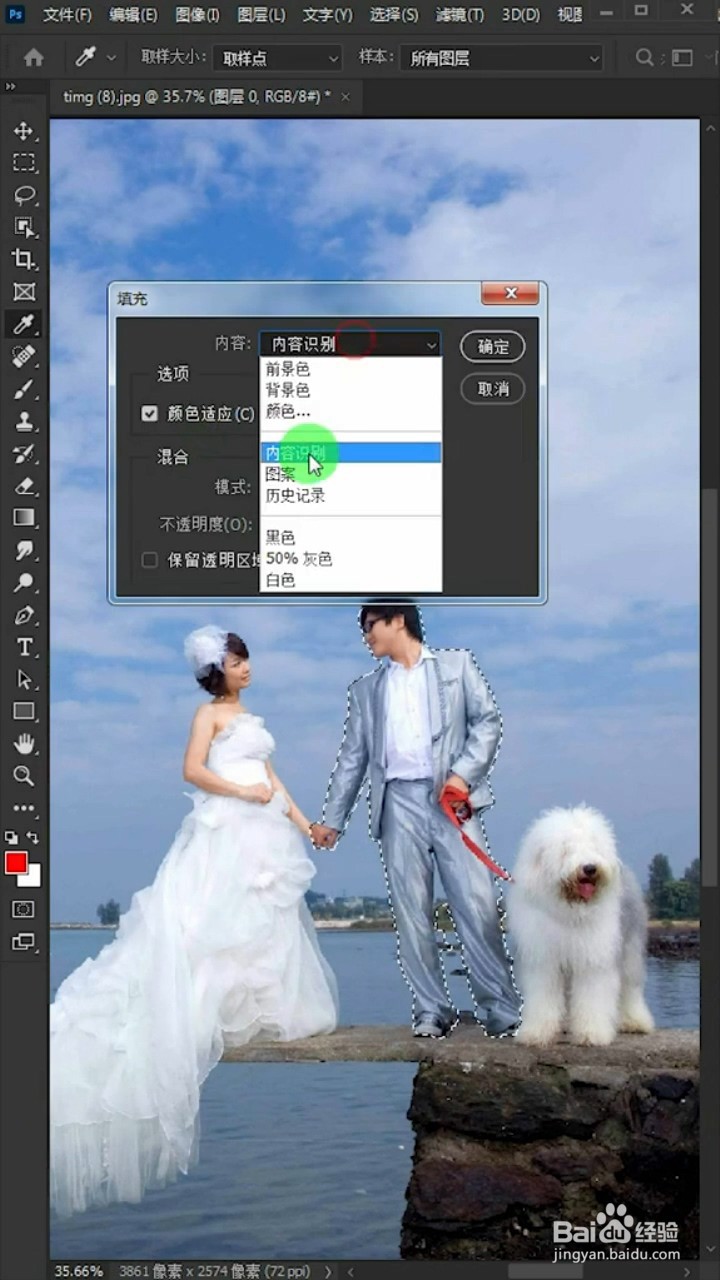Select the Smudge tool
This screenshot has width=720, height=1280.
(23, 550)
